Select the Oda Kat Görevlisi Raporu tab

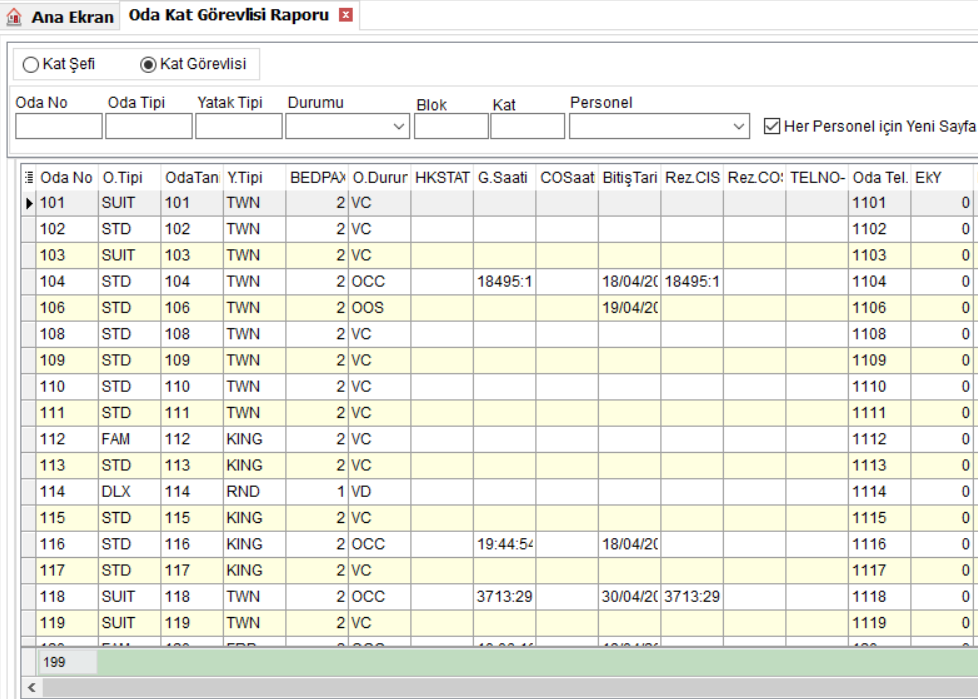228,15
